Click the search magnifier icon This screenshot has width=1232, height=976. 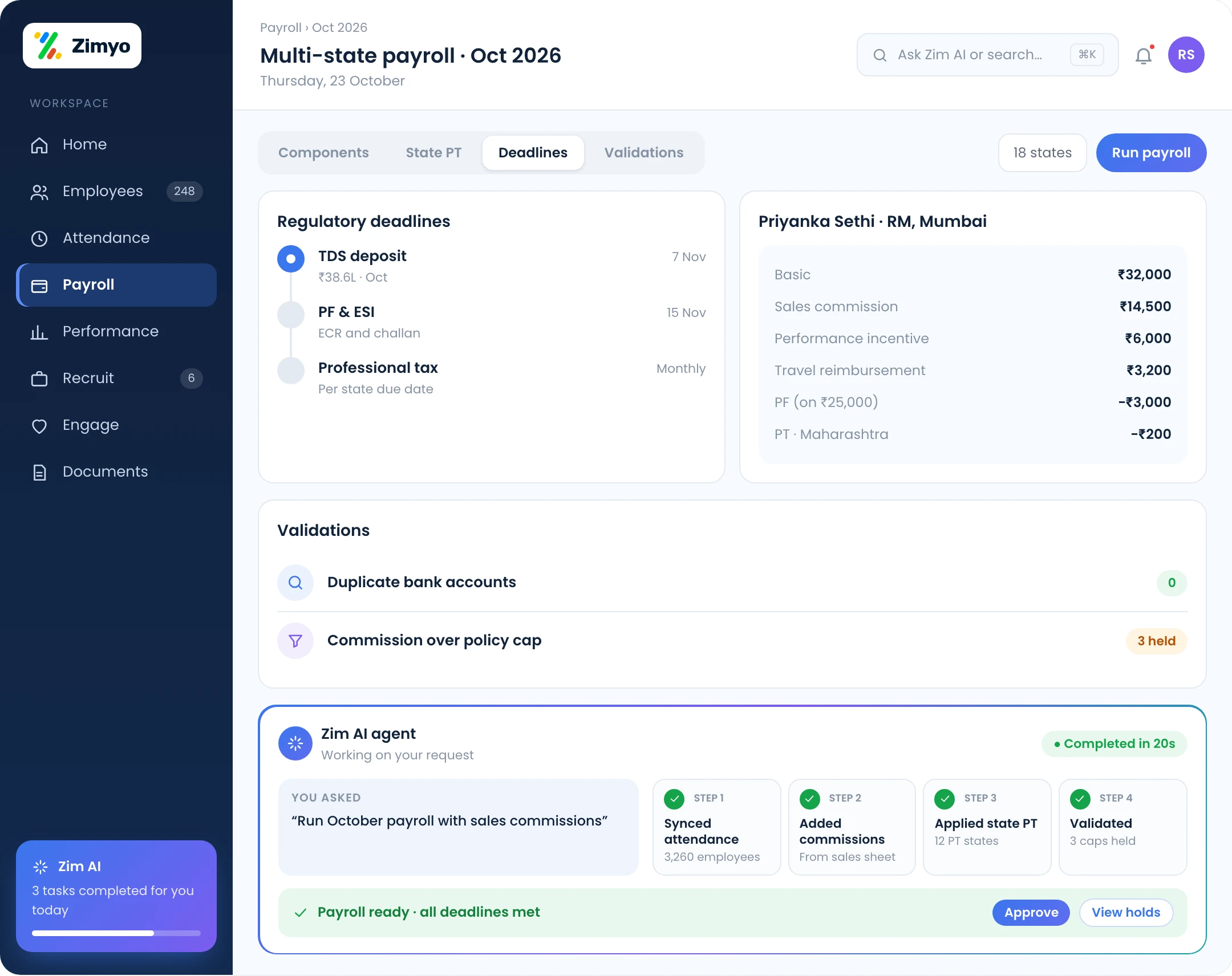pyautogui.click(x=880, y=55)
